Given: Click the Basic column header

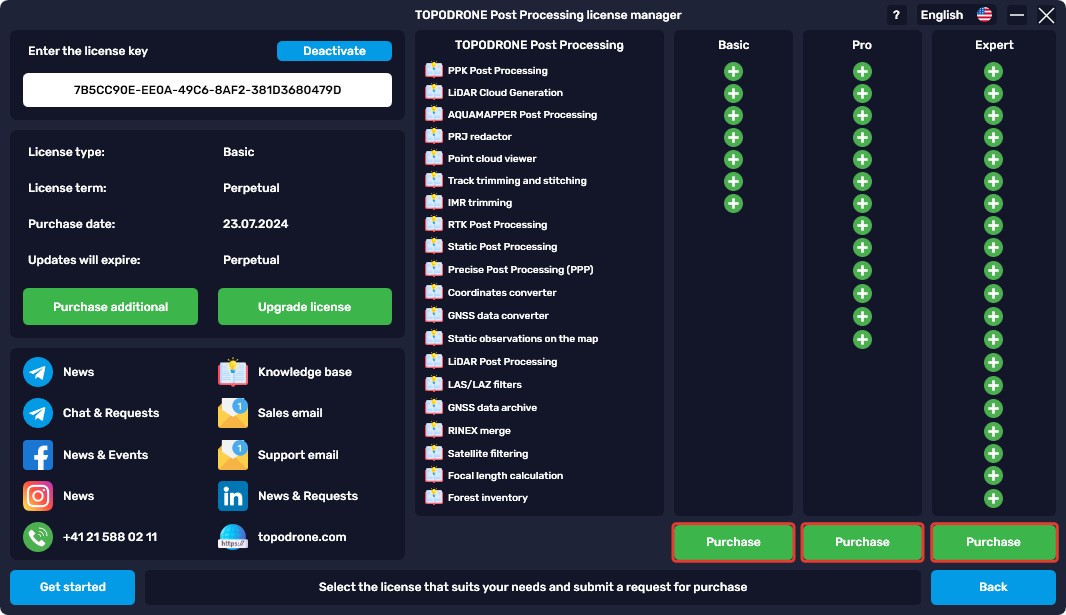Looking at the screenshot, I should (734, 45).
